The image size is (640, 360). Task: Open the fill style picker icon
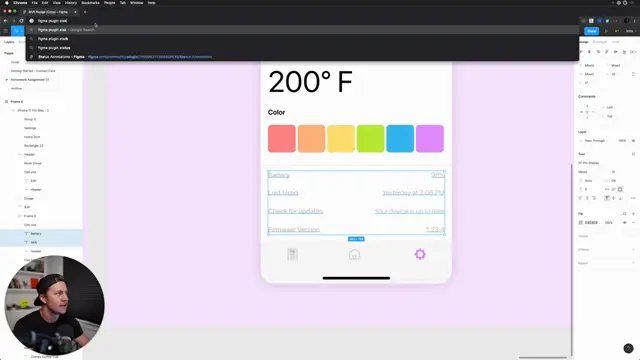pyautogui.click(x=624, y=214)
